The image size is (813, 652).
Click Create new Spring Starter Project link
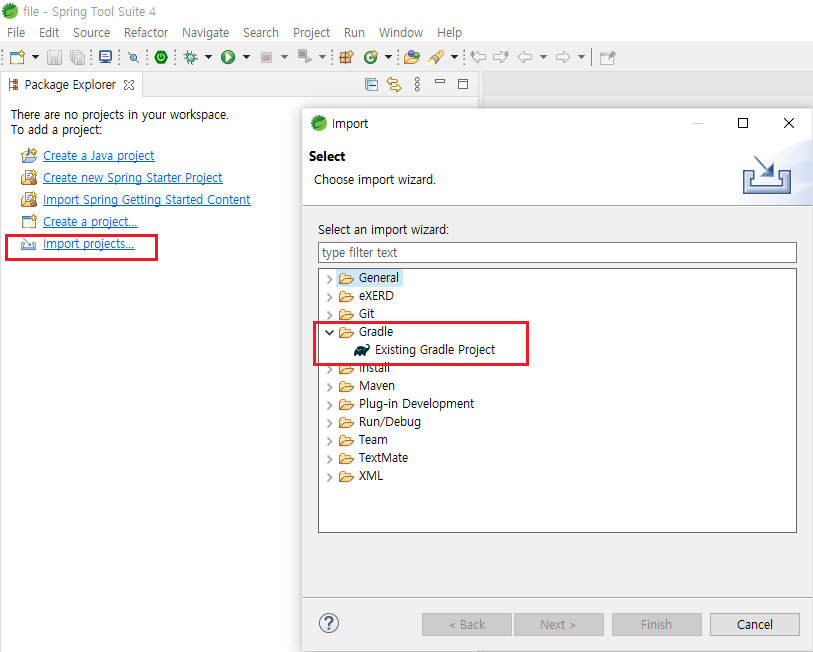(x=133, y=177)
